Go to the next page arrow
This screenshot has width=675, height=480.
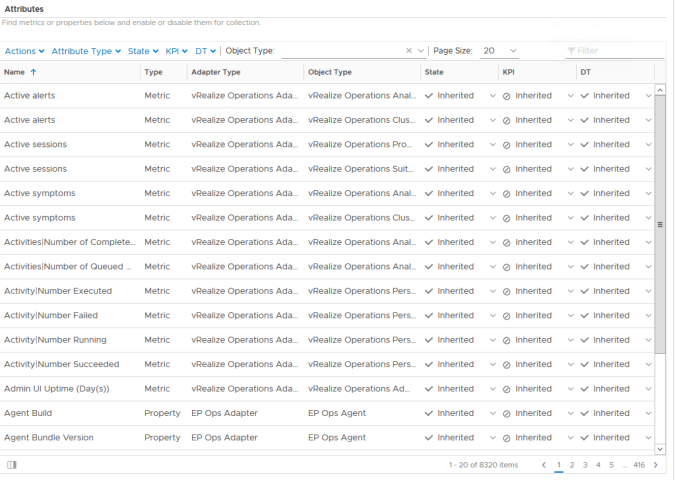pos(656,465)
